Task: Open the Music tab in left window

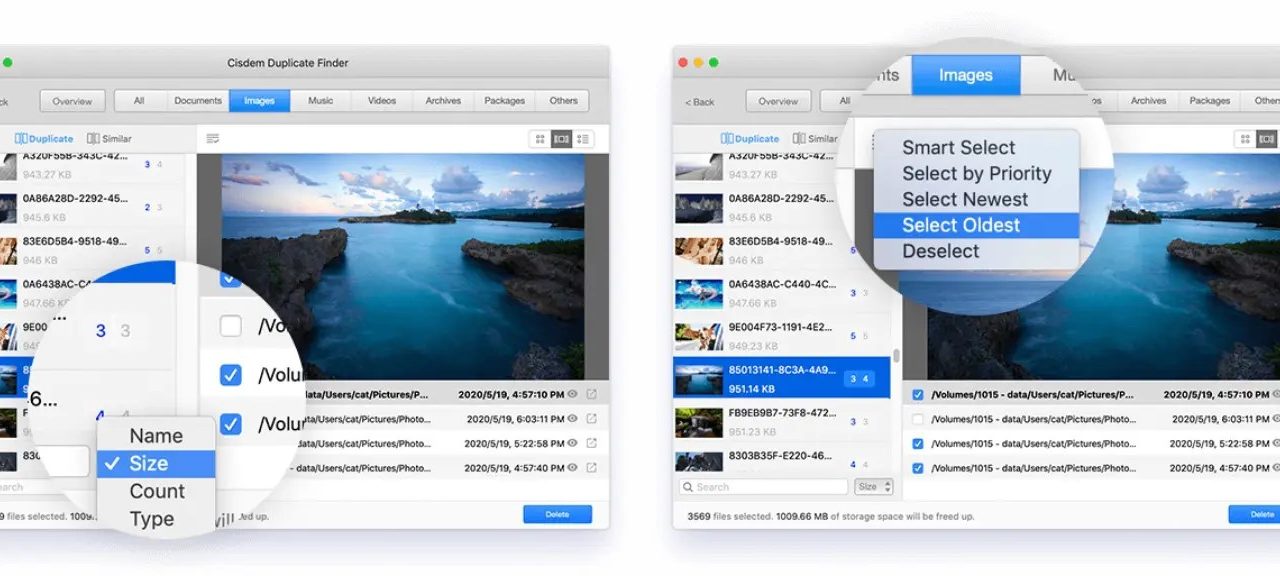Action: click(x=320, y=101)
